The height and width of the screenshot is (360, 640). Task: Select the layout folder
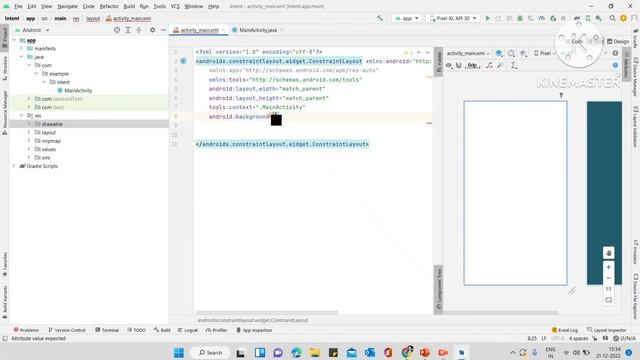click(x=45, y=133)
